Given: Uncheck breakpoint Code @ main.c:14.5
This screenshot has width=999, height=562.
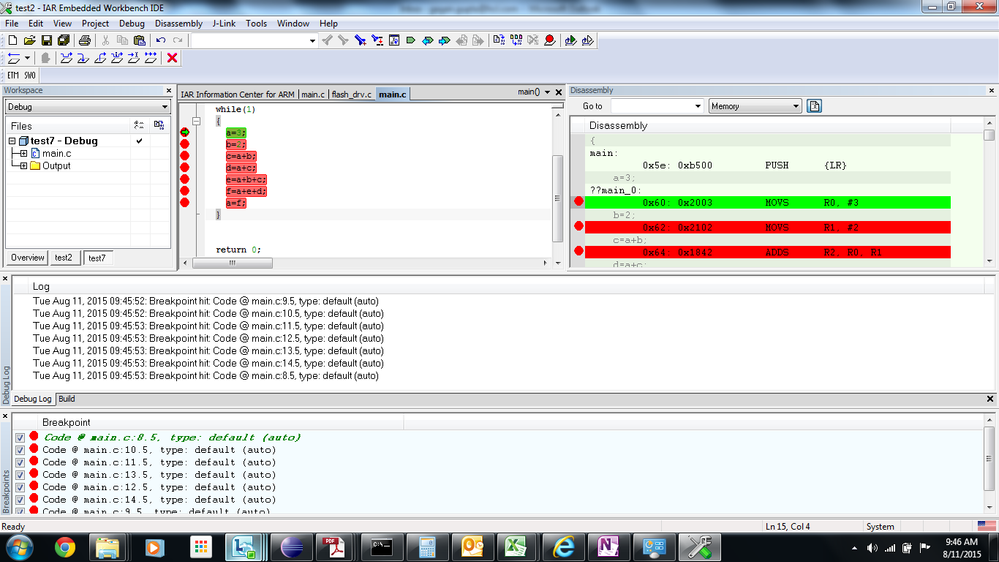Looking at the screenshot, I should pyautogui.click(x=20, y=500).
